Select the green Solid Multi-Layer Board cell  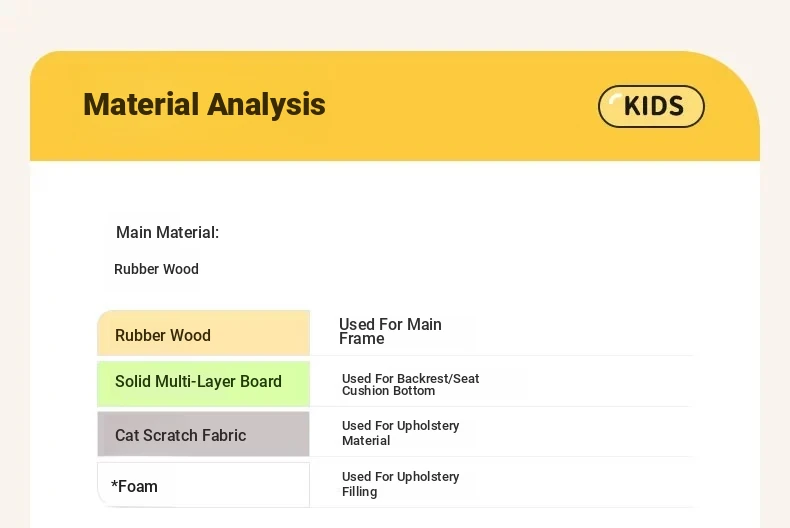(203, 382)
